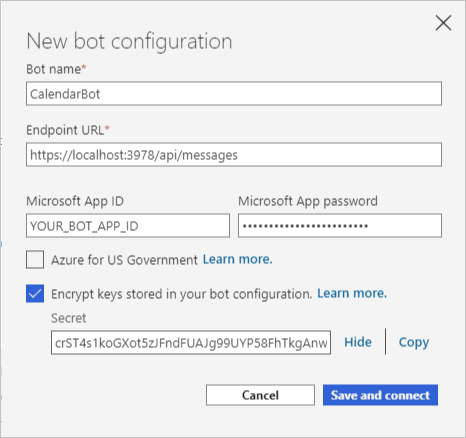Click the Bot name field containing CalendarBot

click(x=234, y=94)
